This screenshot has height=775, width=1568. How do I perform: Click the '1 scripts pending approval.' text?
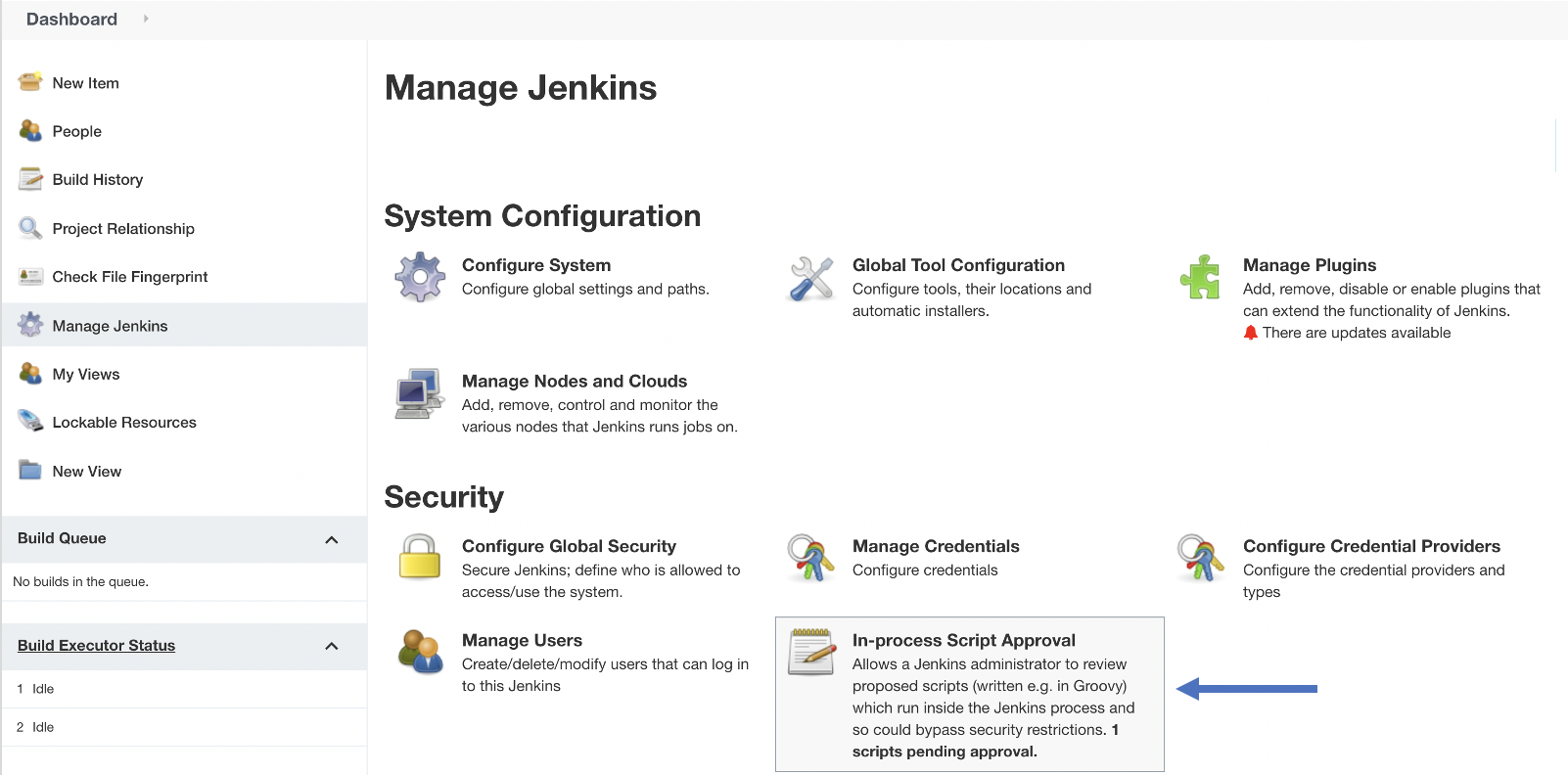coord(984,741)
